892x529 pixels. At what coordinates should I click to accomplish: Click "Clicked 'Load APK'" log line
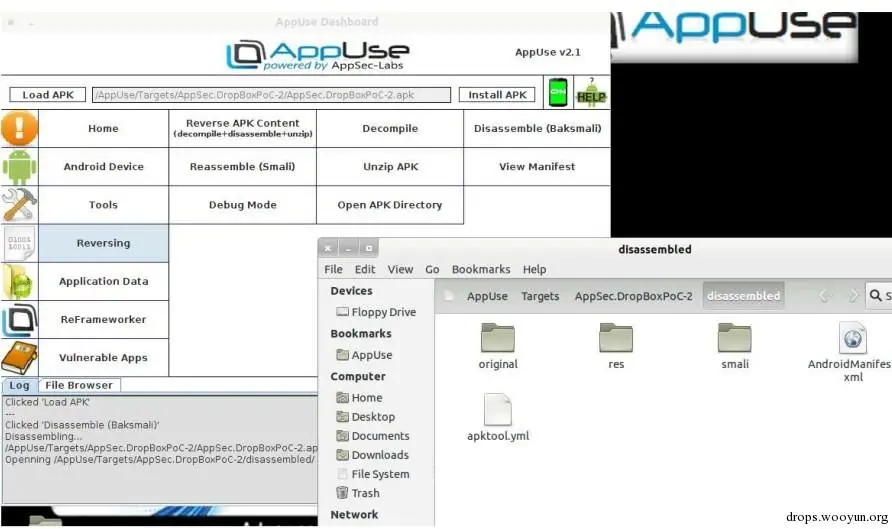[48, 402]
